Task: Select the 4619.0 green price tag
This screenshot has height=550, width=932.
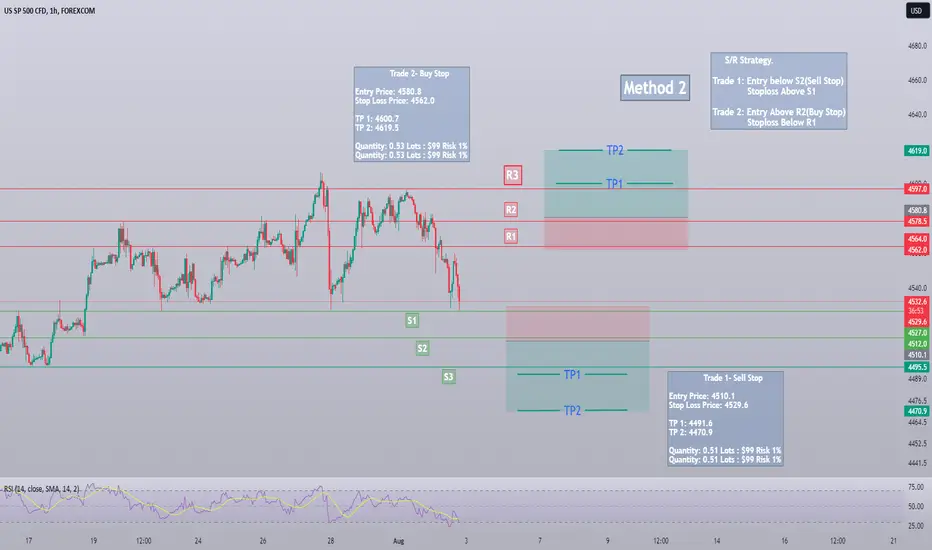Action: click(917, 151)
